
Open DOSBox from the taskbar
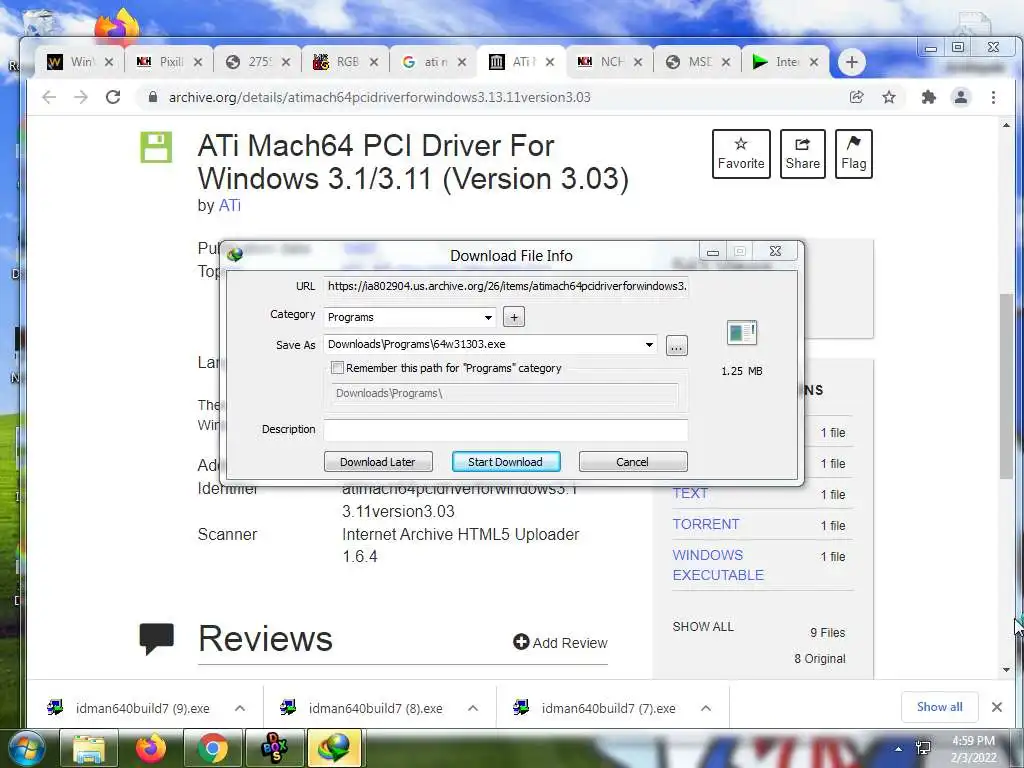(274, 748)
